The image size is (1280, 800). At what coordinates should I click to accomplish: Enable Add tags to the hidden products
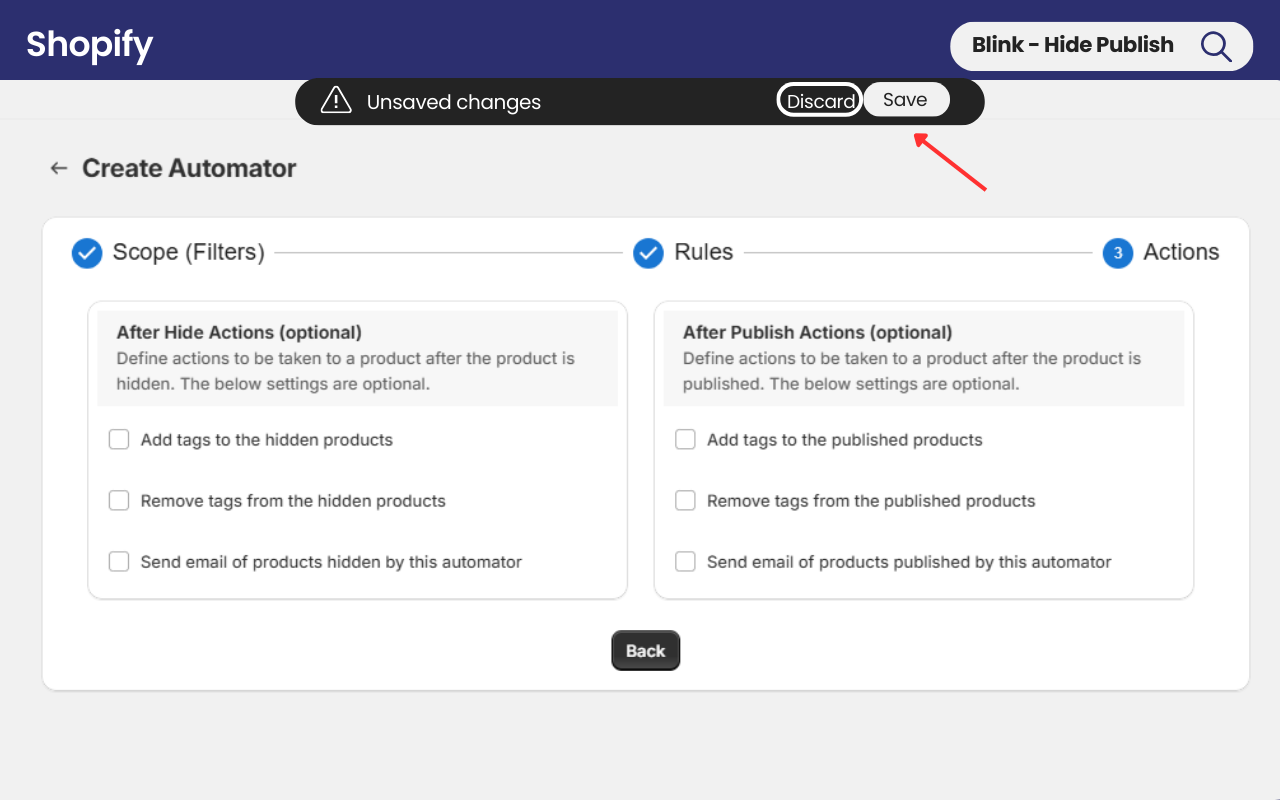tap(119, 440)
